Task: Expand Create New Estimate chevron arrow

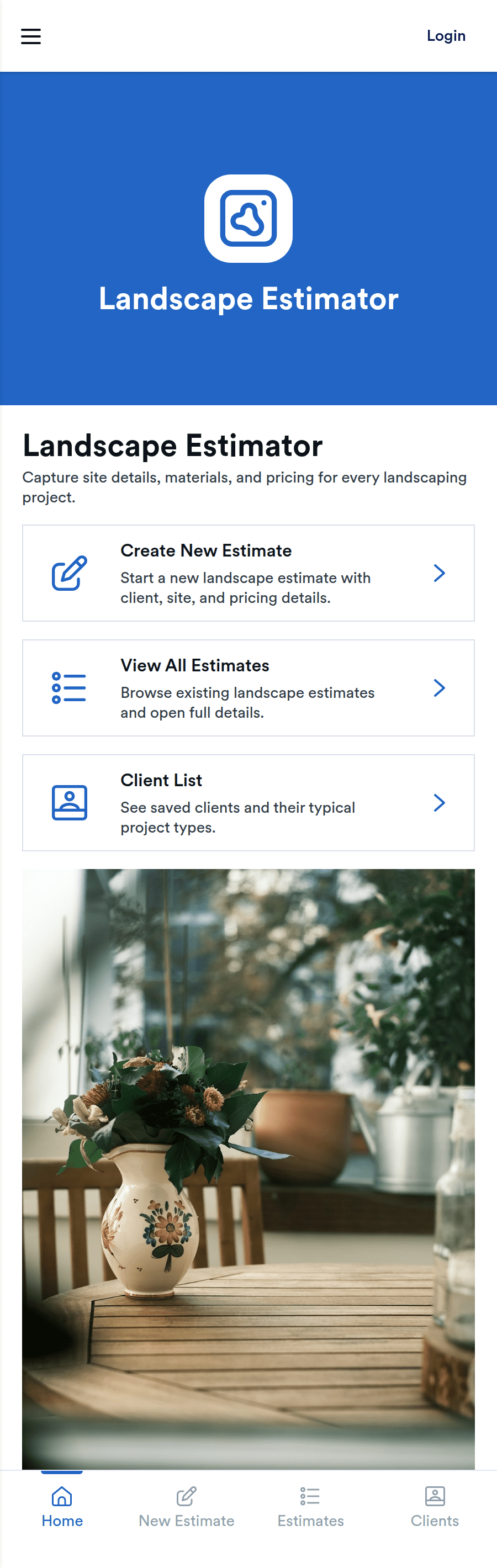Action: [x=439, y=573]
